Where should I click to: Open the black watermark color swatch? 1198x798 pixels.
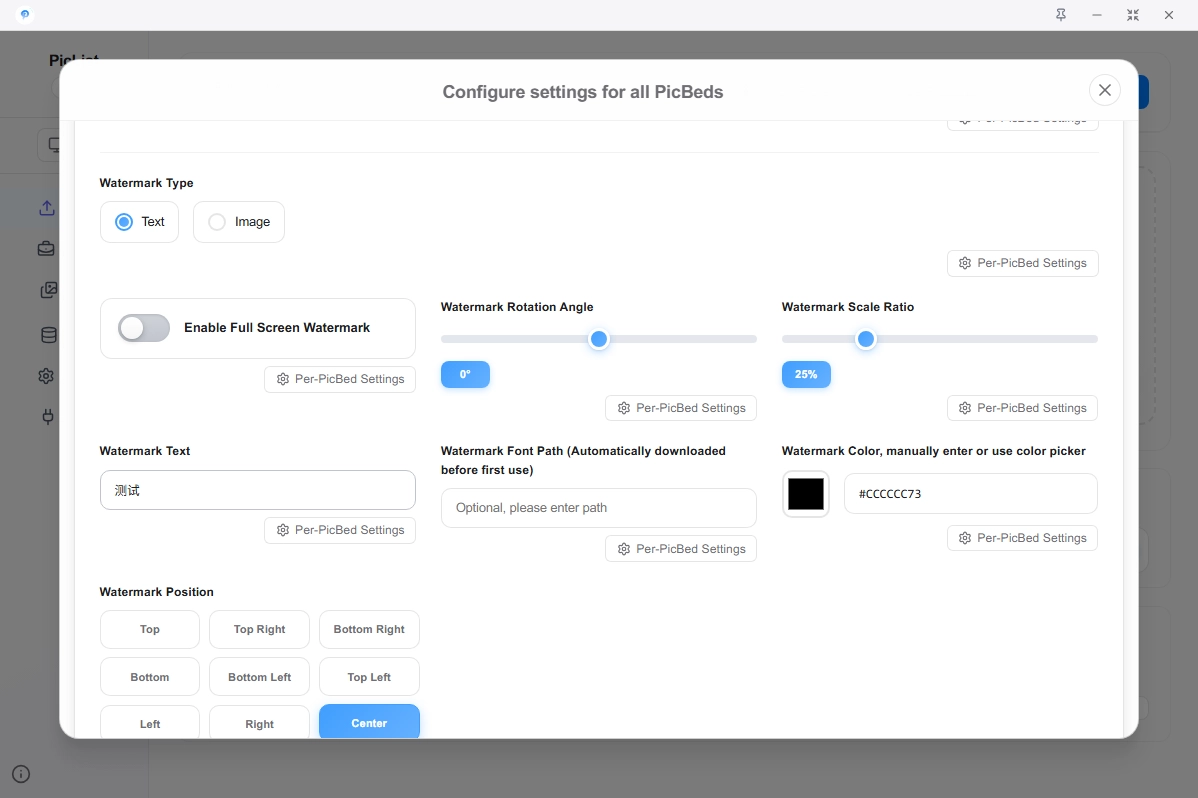point(806,494)
